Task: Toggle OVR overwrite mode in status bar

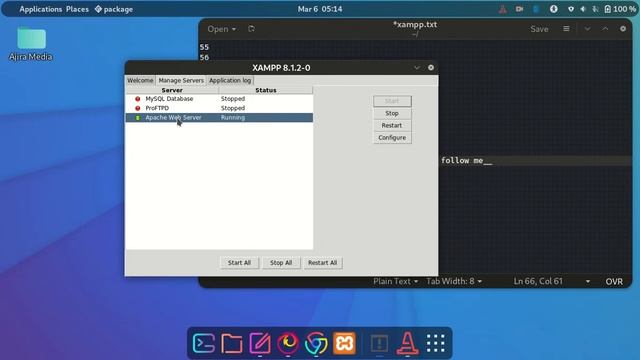Action: pos(614,281)
